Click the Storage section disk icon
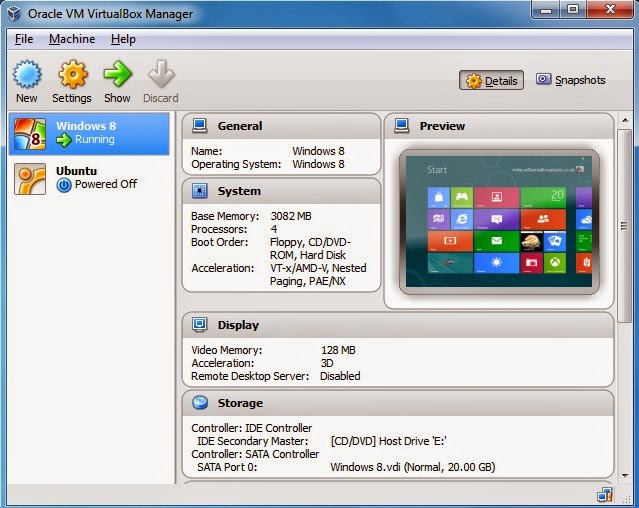 [x=200, y=402]
